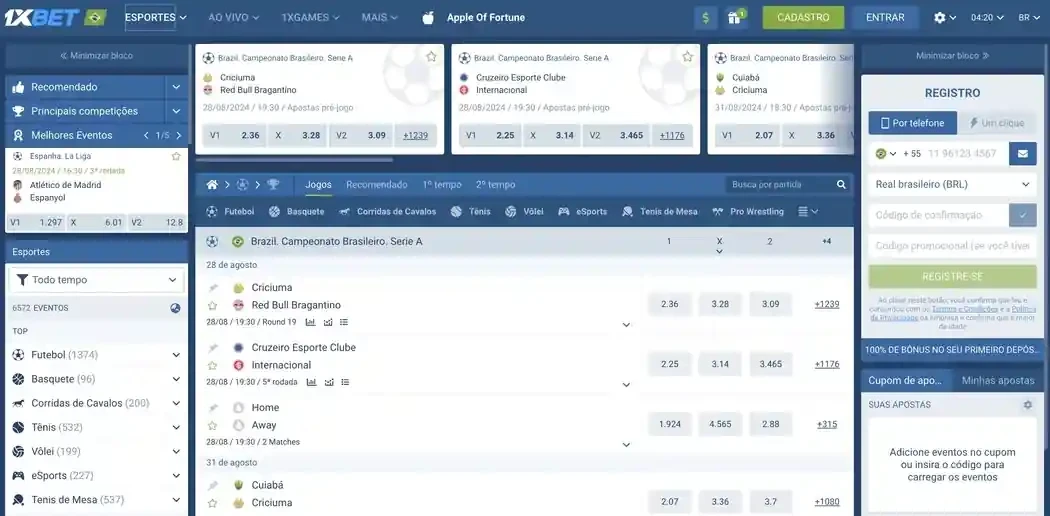Click the Apple Of Fortune apple icon
Viewport: 1050px width, 516px height.
428,18
